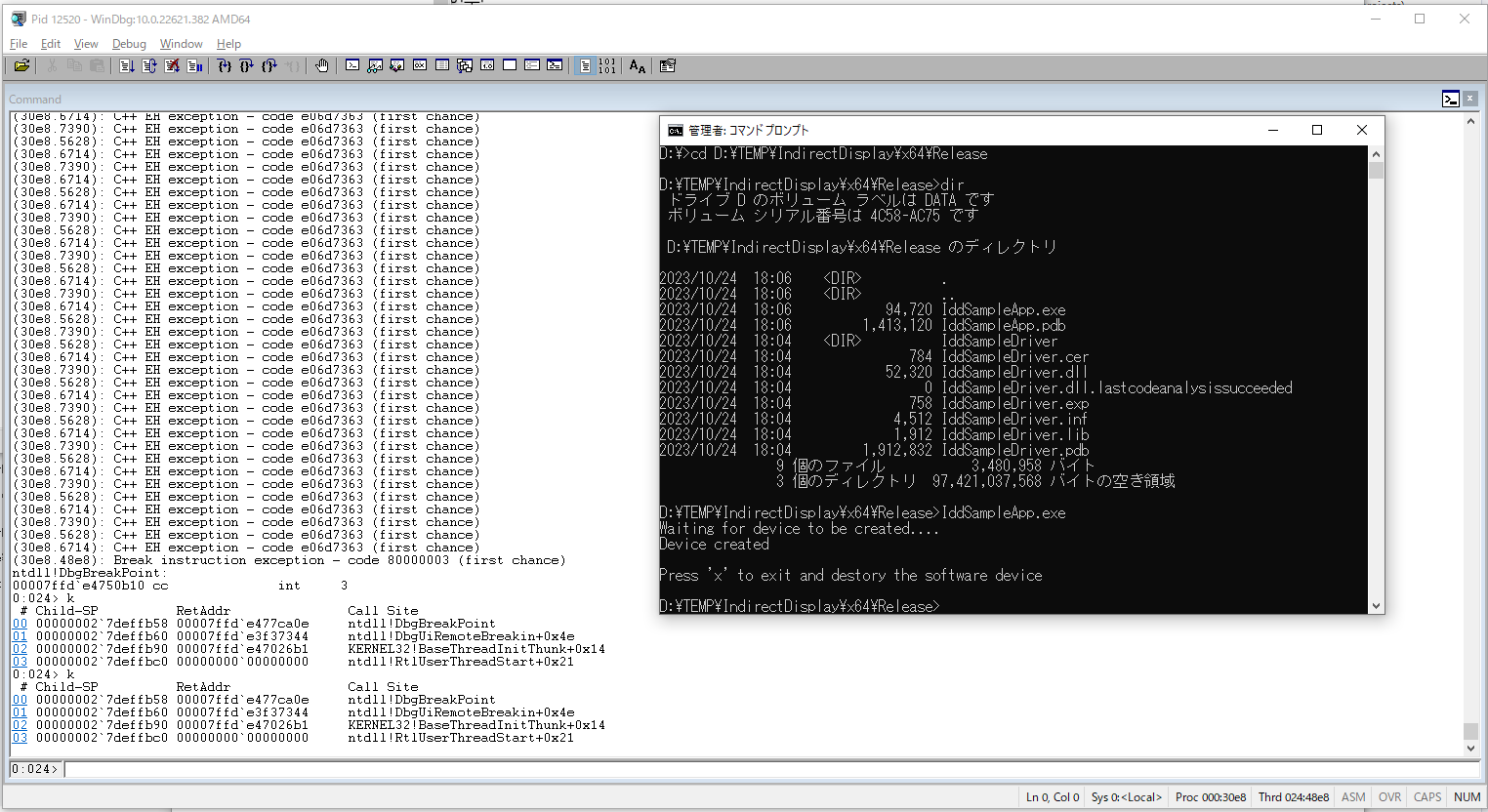Open the Debug menu
Image resolution: width=1488 pixels, height=812 pixels.
[129, 44]
